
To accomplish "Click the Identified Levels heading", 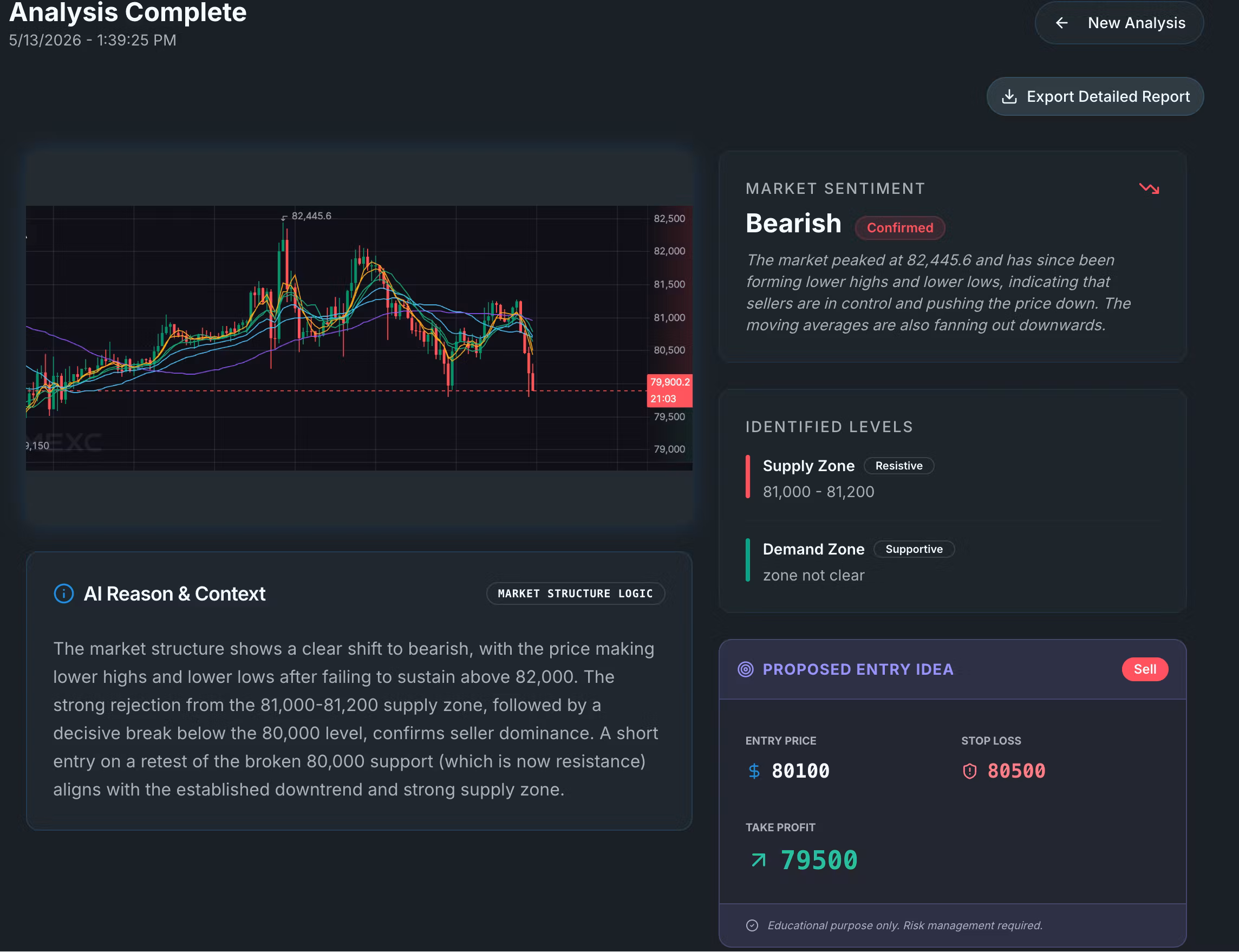I will pos(829,427).
